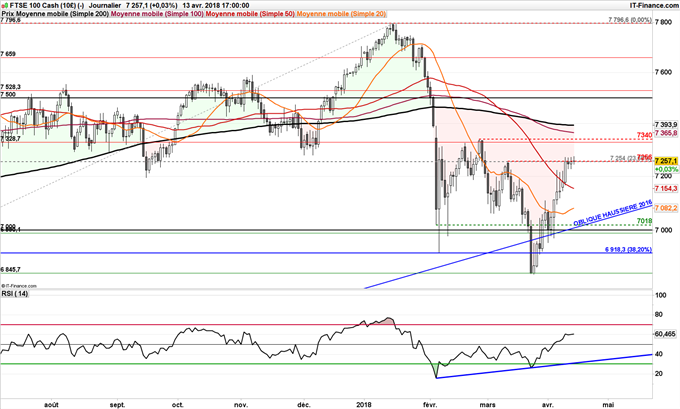This screenshot has height=409, width=680.
Task: Click the candlestick icon beside FTSE 100 Cash
Action: tap(4, 5)
